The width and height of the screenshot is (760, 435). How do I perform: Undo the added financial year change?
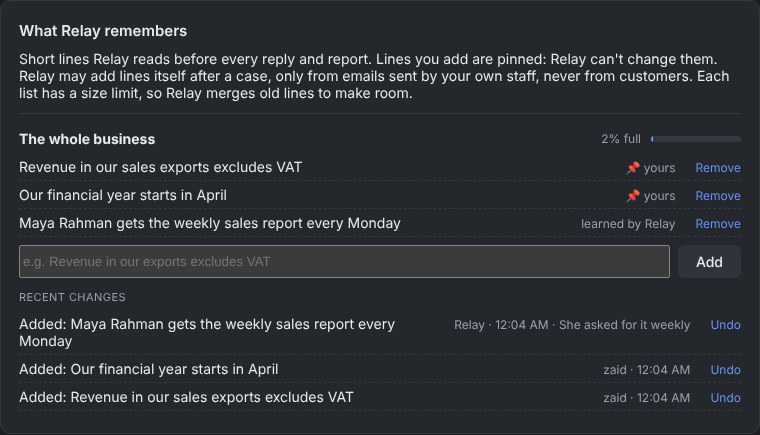pyautogui.click(x=725, y=370)
